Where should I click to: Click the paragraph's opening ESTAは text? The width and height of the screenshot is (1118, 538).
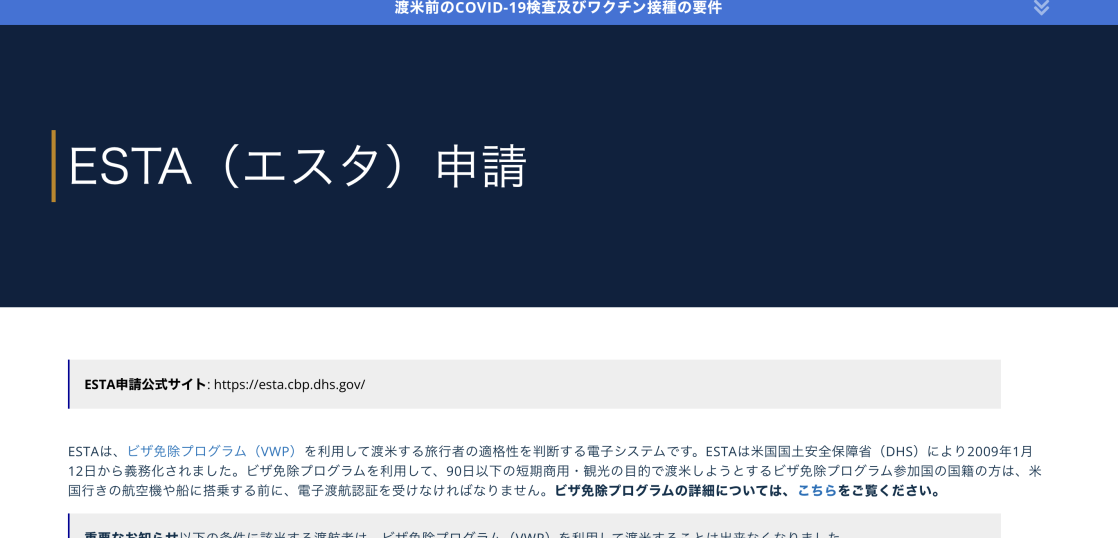click(x=94, y=451)
